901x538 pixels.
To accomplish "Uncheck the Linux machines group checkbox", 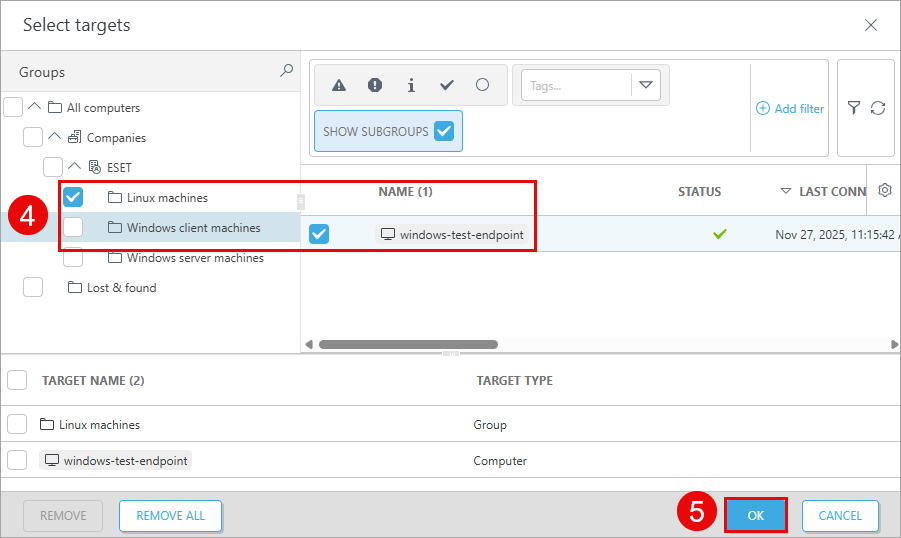I will tap(73, 197).
